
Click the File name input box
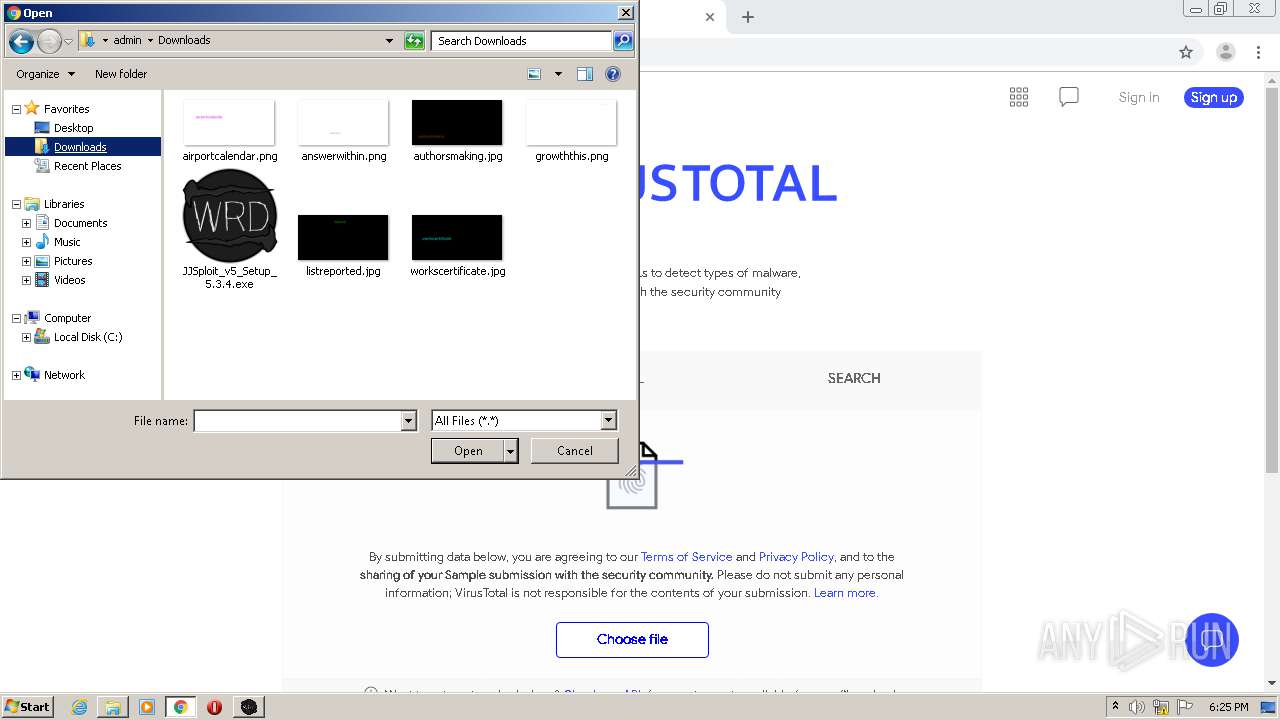(x=297, y=421)
